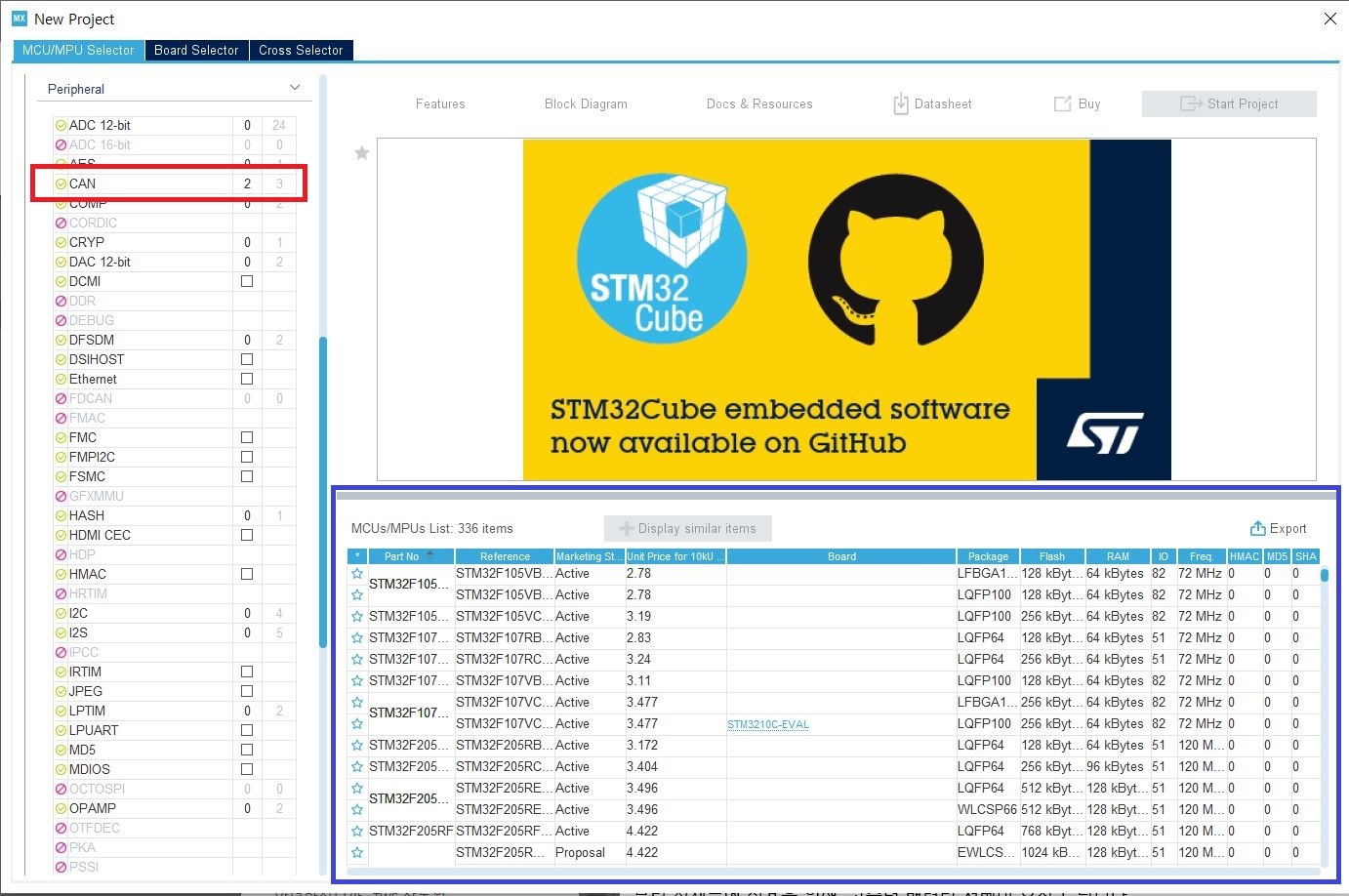Screen dimensions: 1349x896
Task: Click the CAN count value 2
Action: [247, 183]
